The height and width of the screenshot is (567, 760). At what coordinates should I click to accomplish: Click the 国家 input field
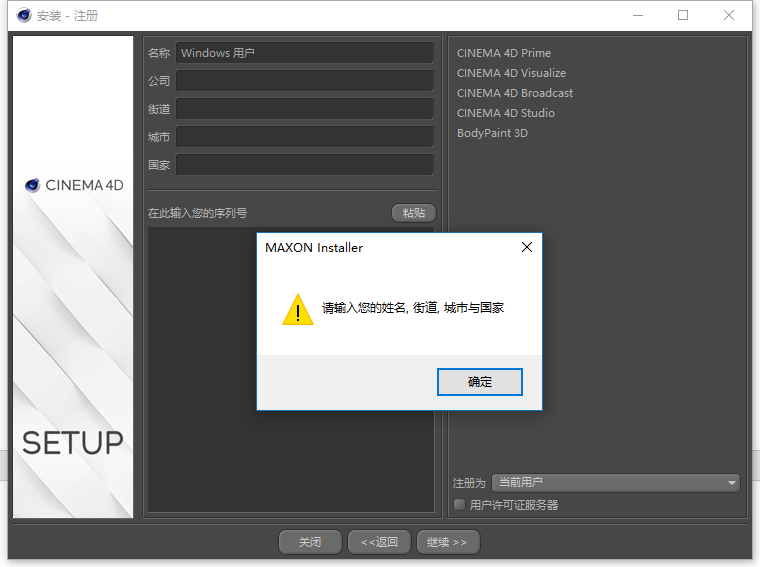tap(304, 165)
